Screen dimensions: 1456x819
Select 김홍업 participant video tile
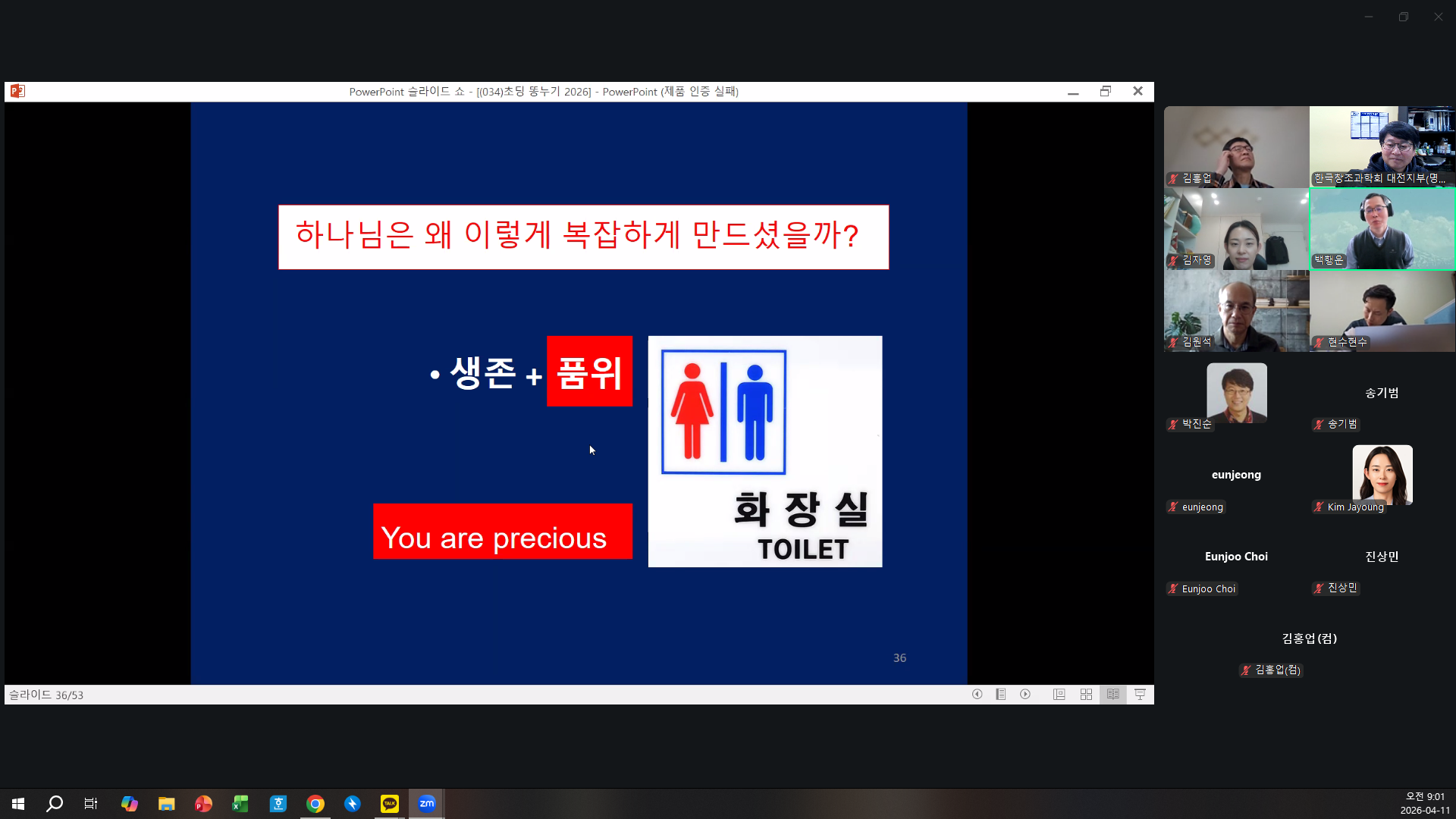click(1236, 146)
